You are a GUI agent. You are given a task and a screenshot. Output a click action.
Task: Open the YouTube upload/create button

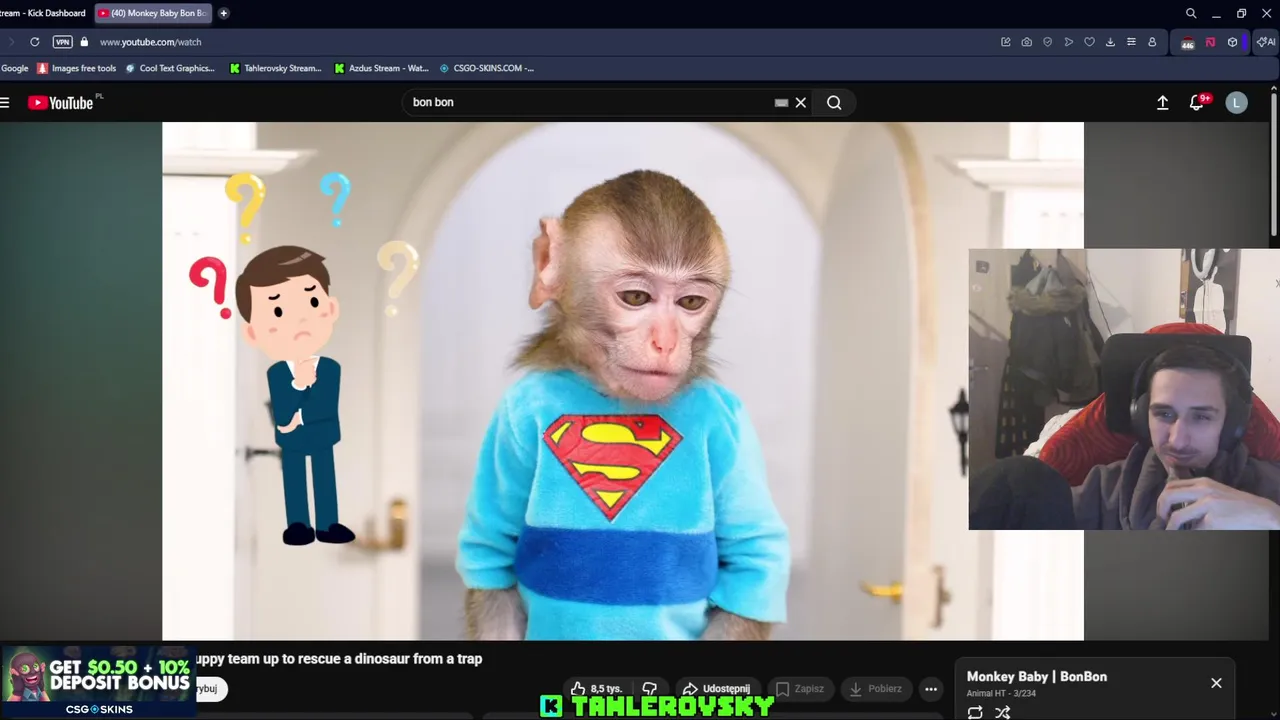coord(1162,102)
